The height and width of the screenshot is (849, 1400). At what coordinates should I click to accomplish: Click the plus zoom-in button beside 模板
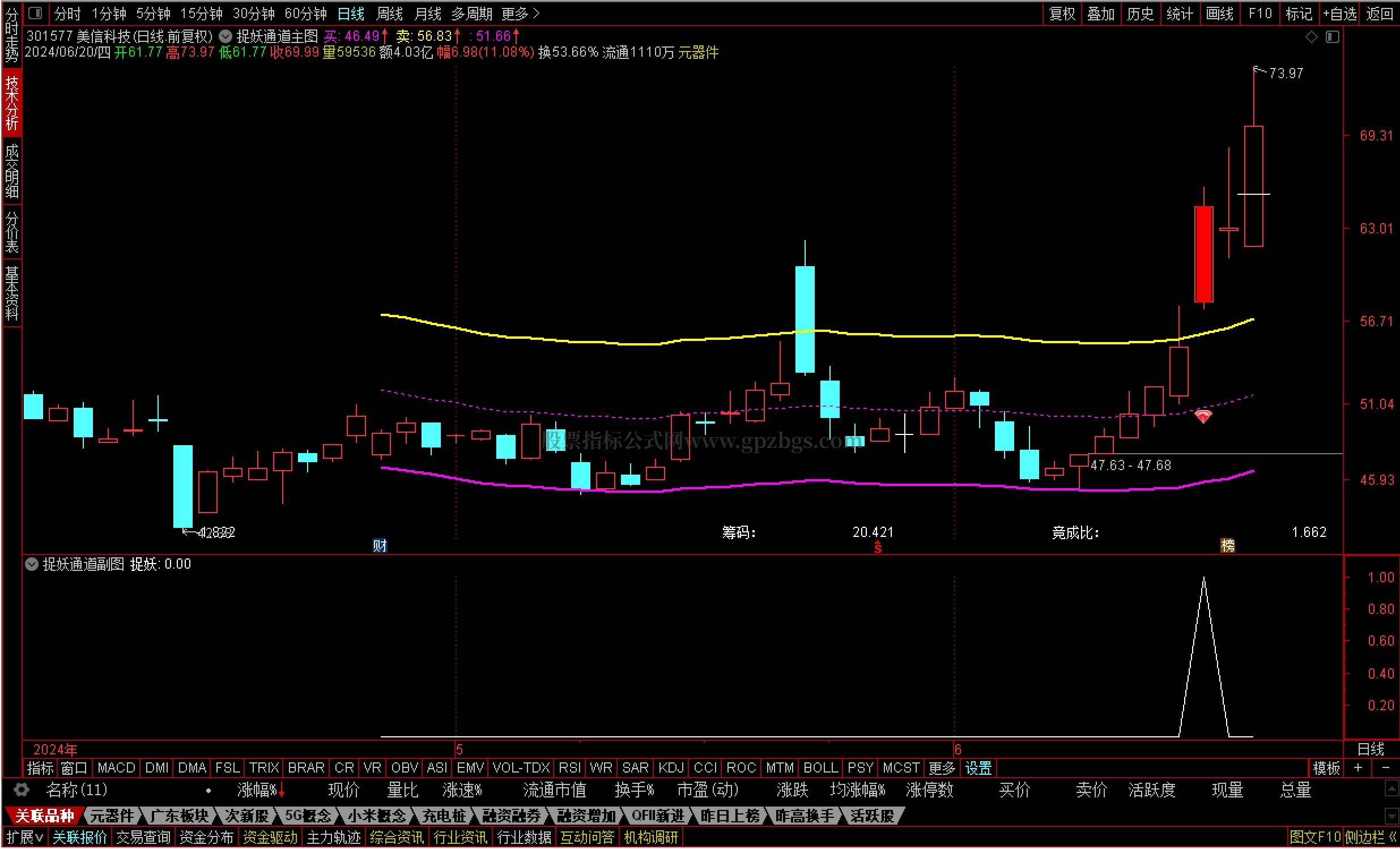point(1358,769)
